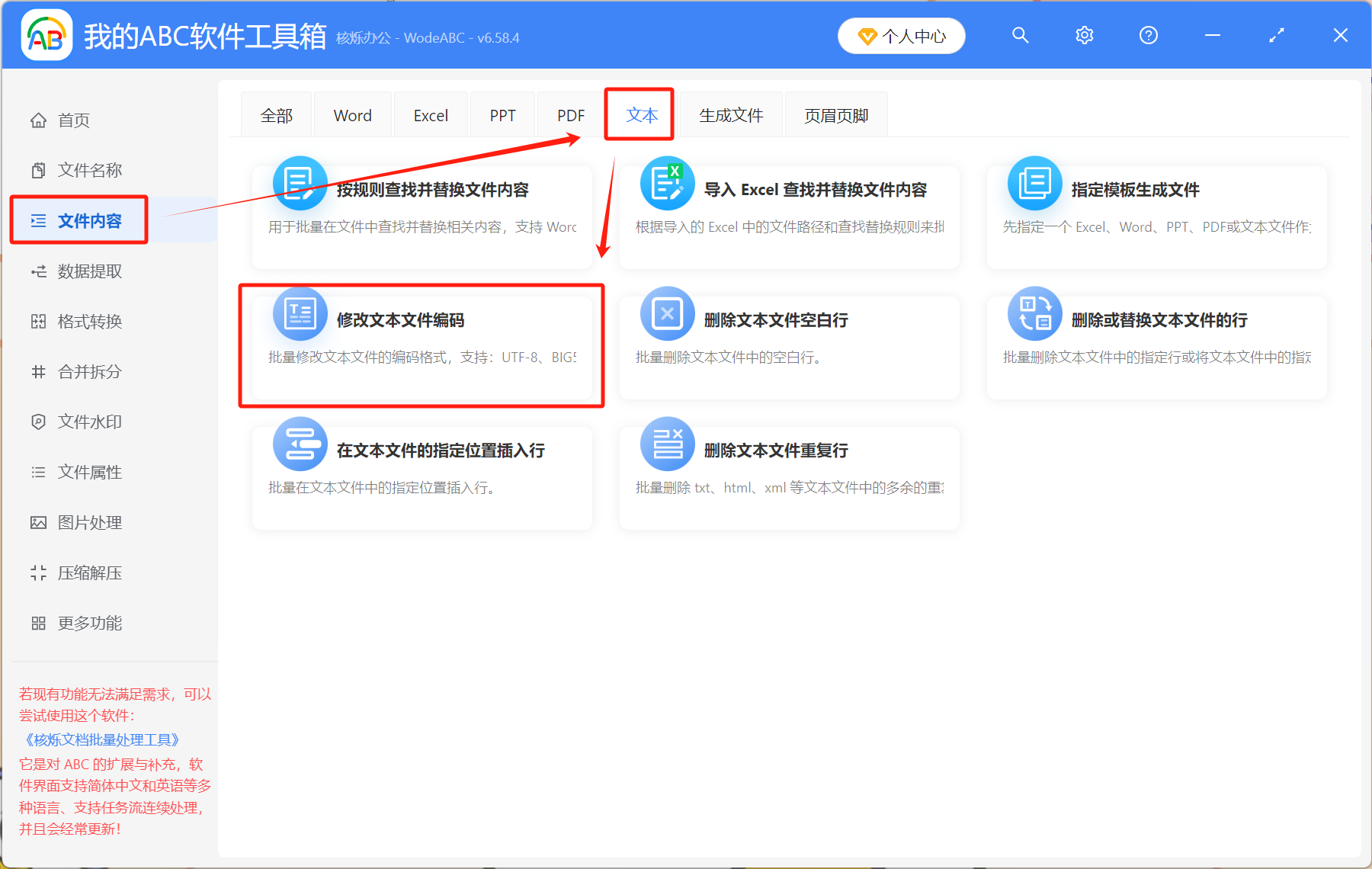Switch to the 页眉页脚 tab
The image size is (1372, 869).
coord(835,114)
